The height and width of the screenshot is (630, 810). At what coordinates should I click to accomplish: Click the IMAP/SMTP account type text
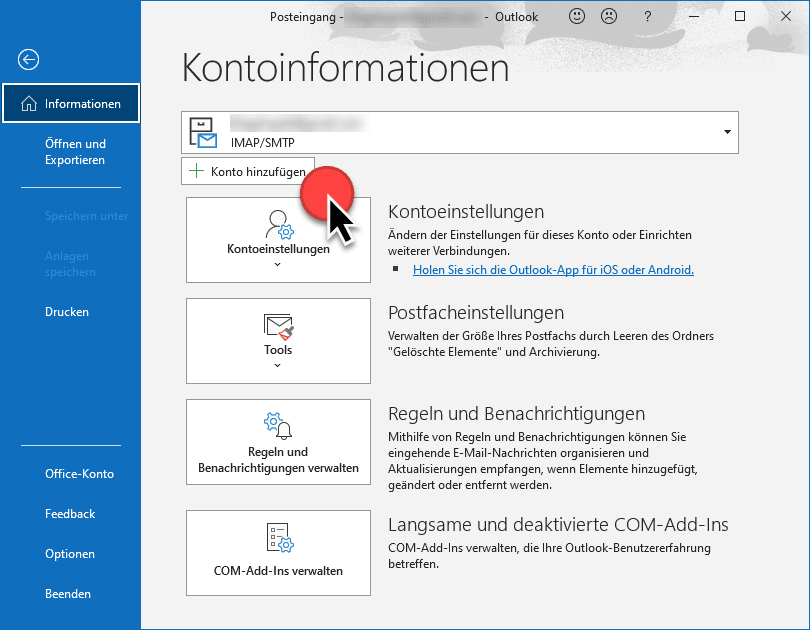pyautogui.click(x=262, y=143)
